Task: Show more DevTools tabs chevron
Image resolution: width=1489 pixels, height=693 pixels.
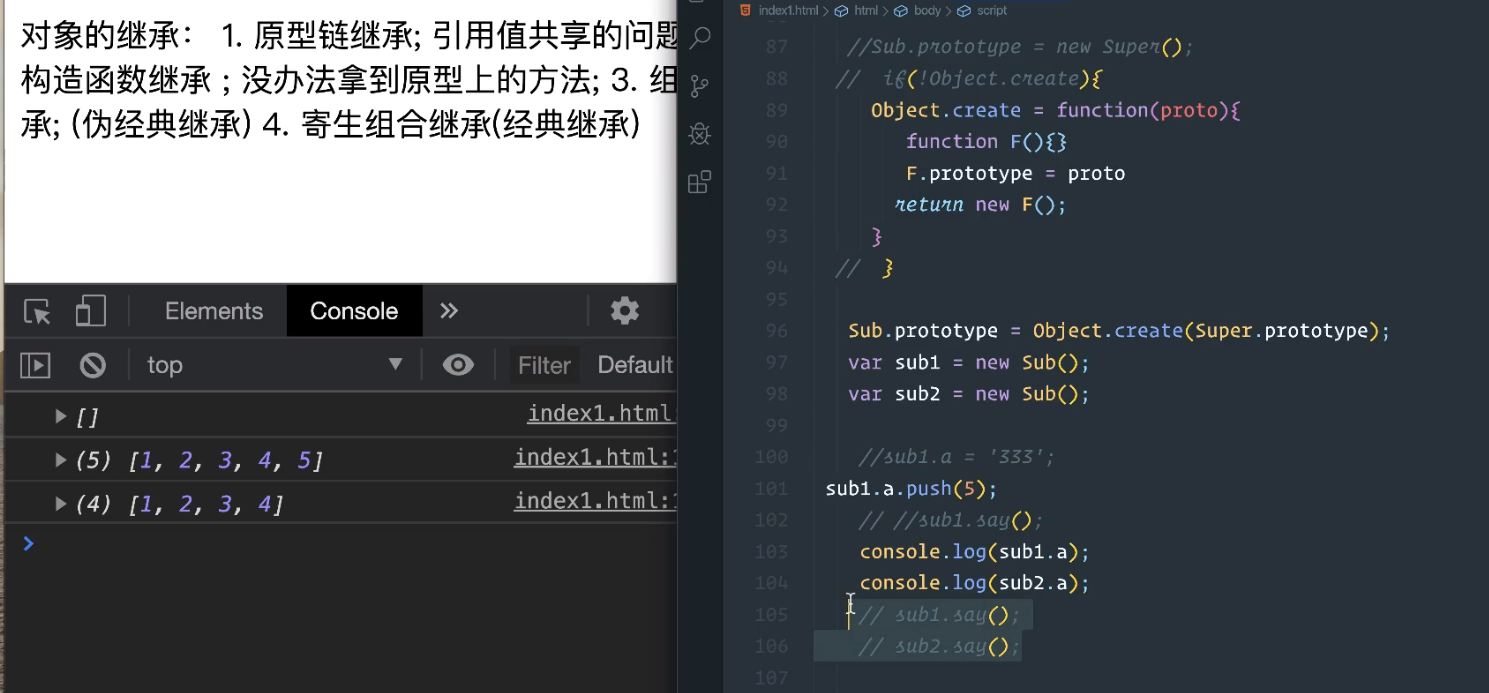Action: point(449,311)
